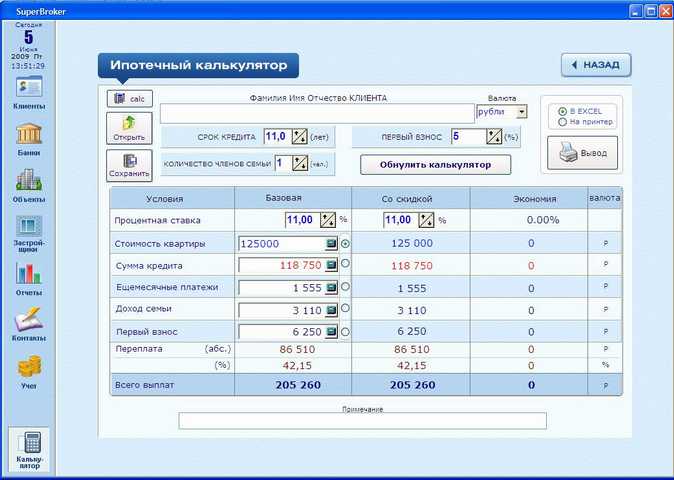The image size is (674, 480).
Task: Open calculator icon in Ежемесячные платежи field
Action: 331,287
